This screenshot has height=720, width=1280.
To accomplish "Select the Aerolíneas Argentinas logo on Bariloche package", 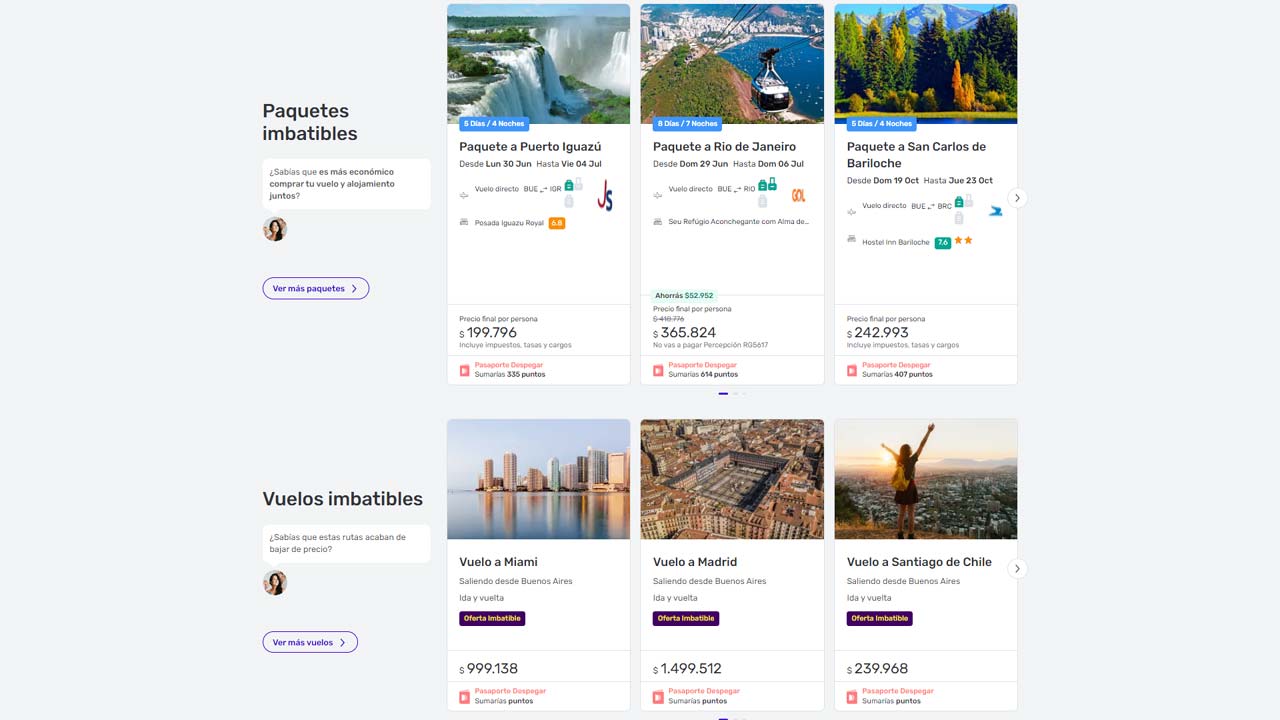I will (997, 211).
